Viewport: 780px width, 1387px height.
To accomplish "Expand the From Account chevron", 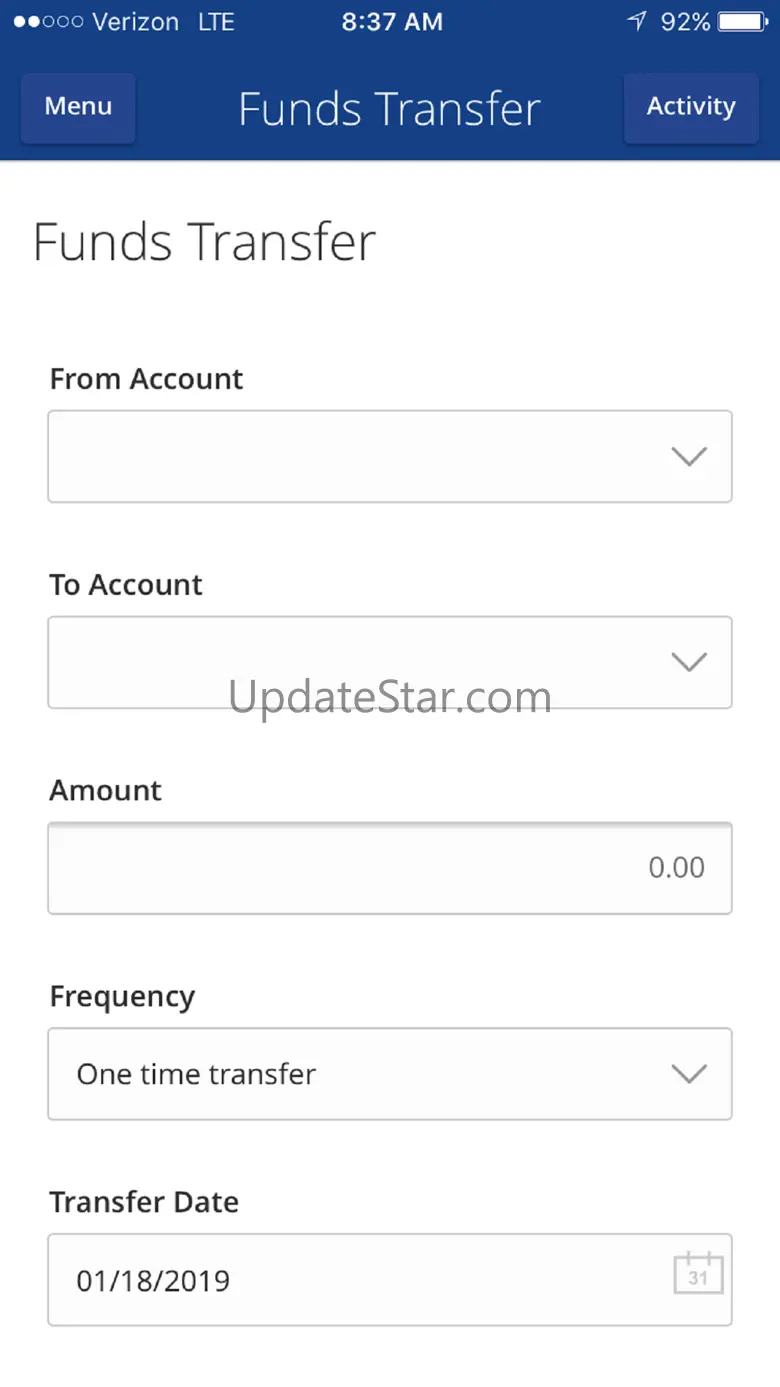I will coord(689,456).
